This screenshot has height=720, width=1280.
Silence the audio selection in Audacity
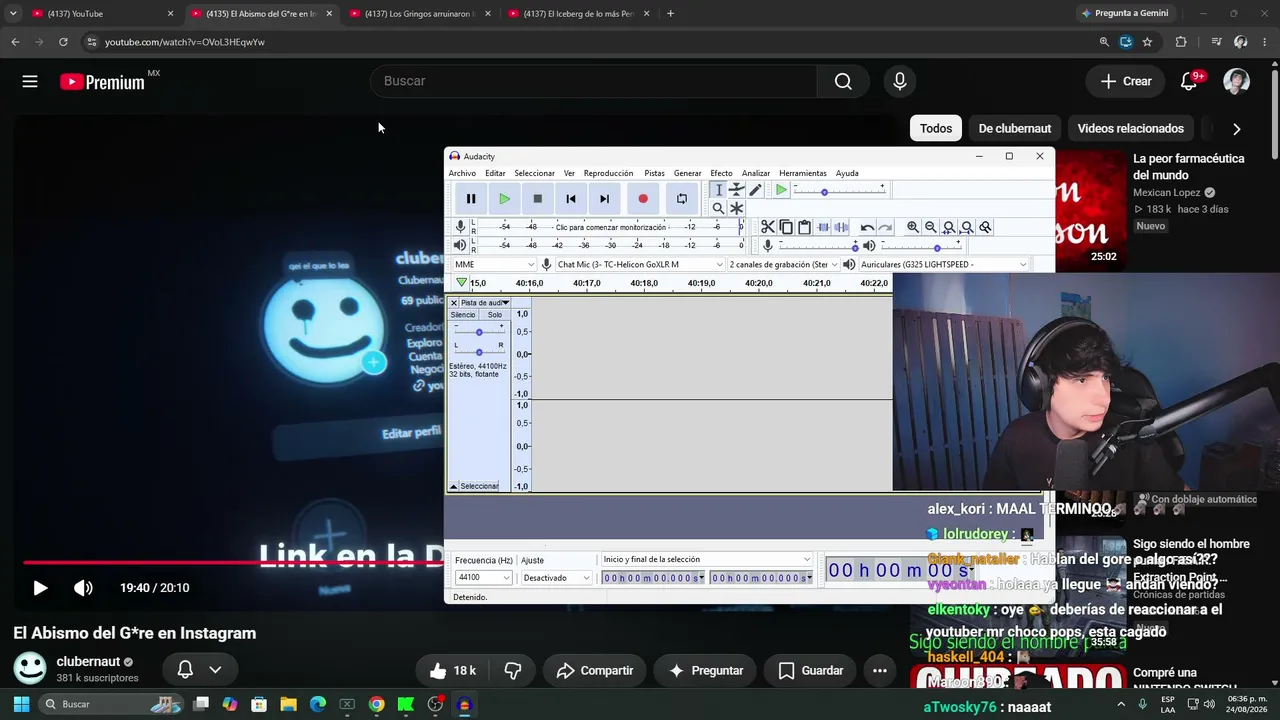click(841, 227)
